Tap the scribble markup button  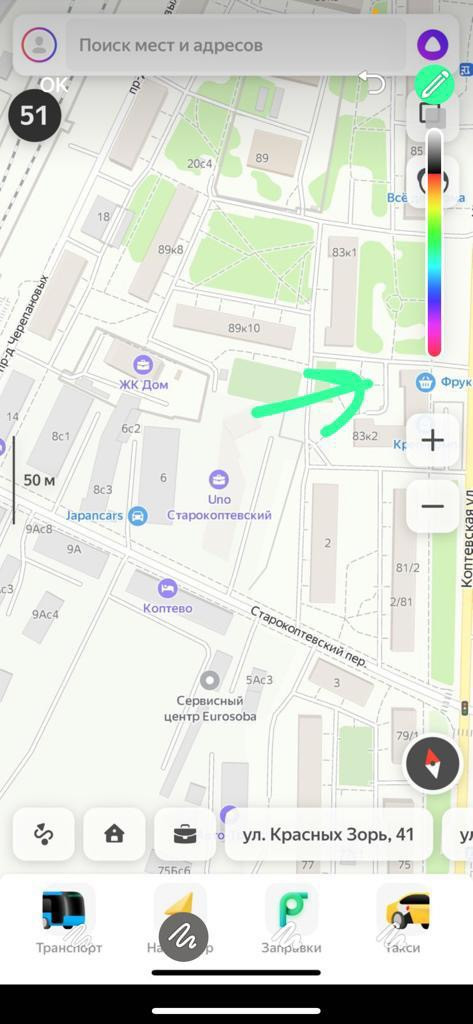(x=183, y=938)
